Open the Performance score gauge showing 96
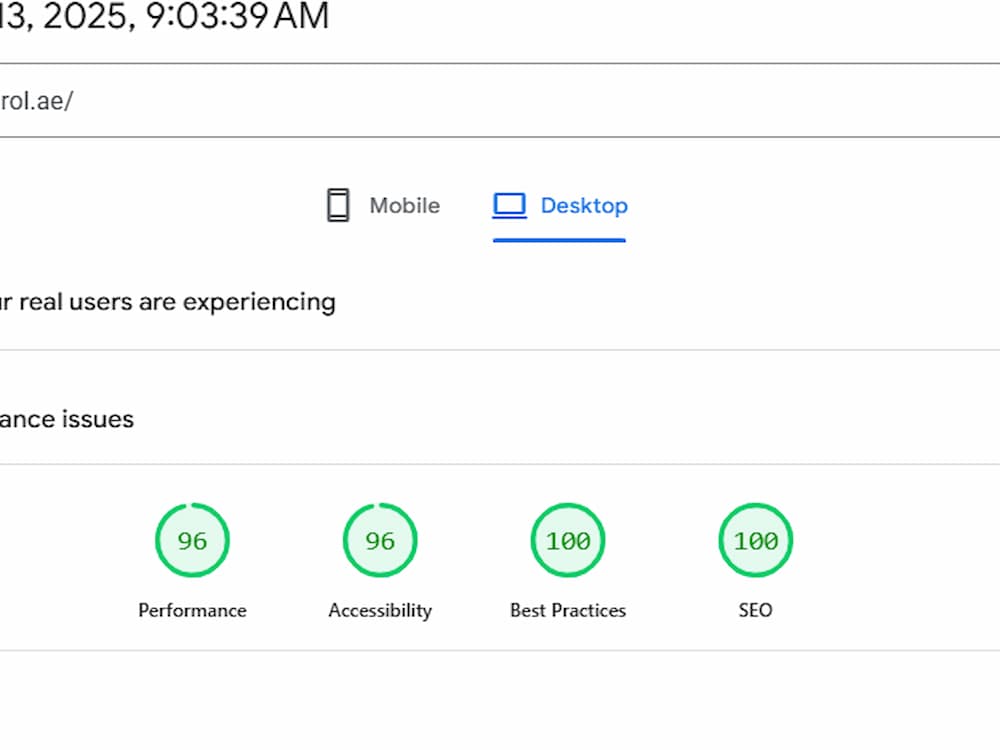 pyautogui.click(x=192, y=540)
